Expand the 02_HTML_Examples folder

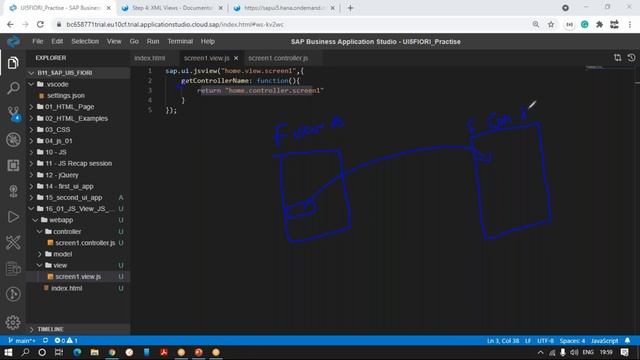(31, 118)
